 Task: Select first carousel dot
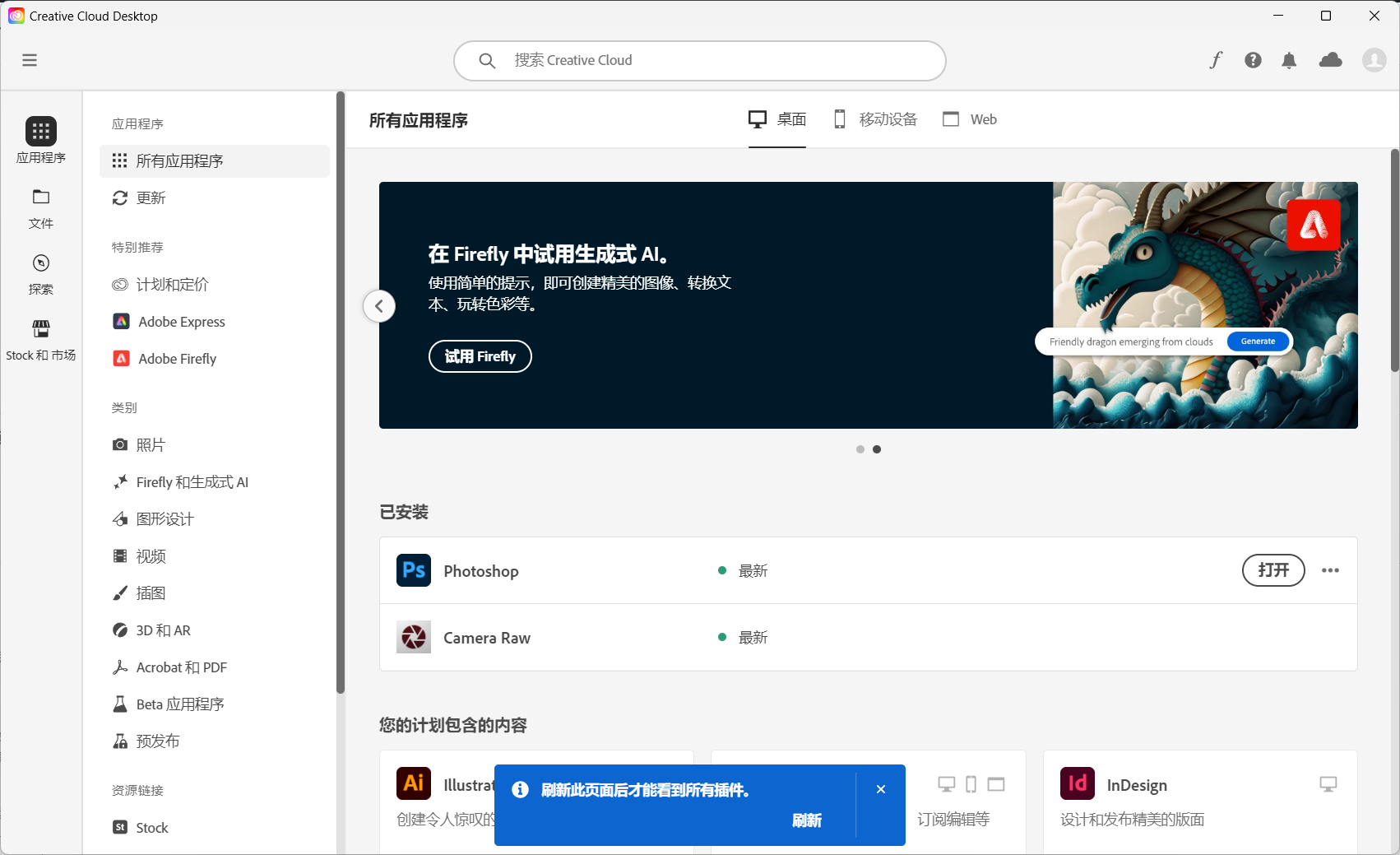860,449
